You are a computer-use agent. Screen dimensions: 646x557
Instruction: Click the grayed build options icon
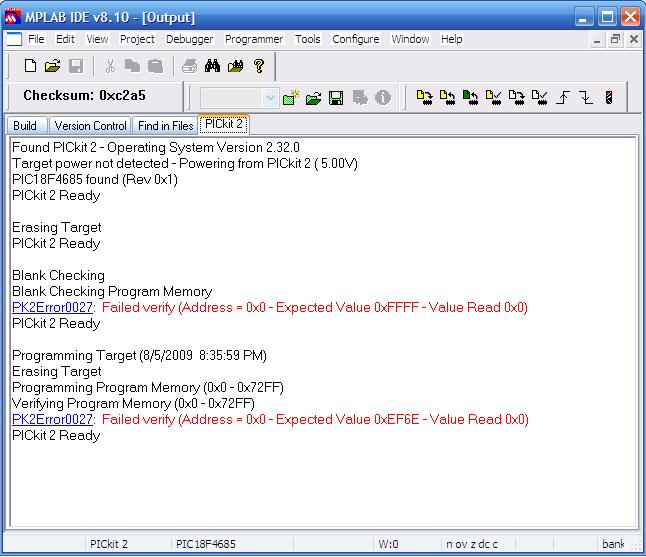coord(360,98)
